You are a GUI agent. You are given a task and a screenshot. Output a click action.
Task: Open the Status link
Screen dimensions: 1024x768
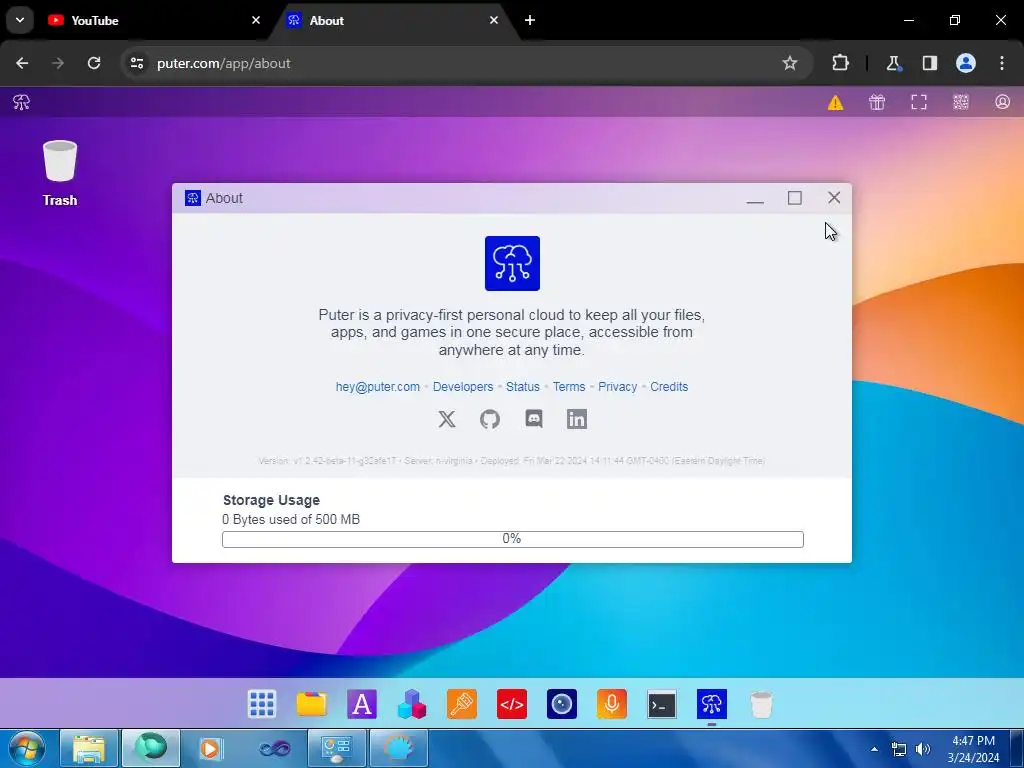pos(522,387)
